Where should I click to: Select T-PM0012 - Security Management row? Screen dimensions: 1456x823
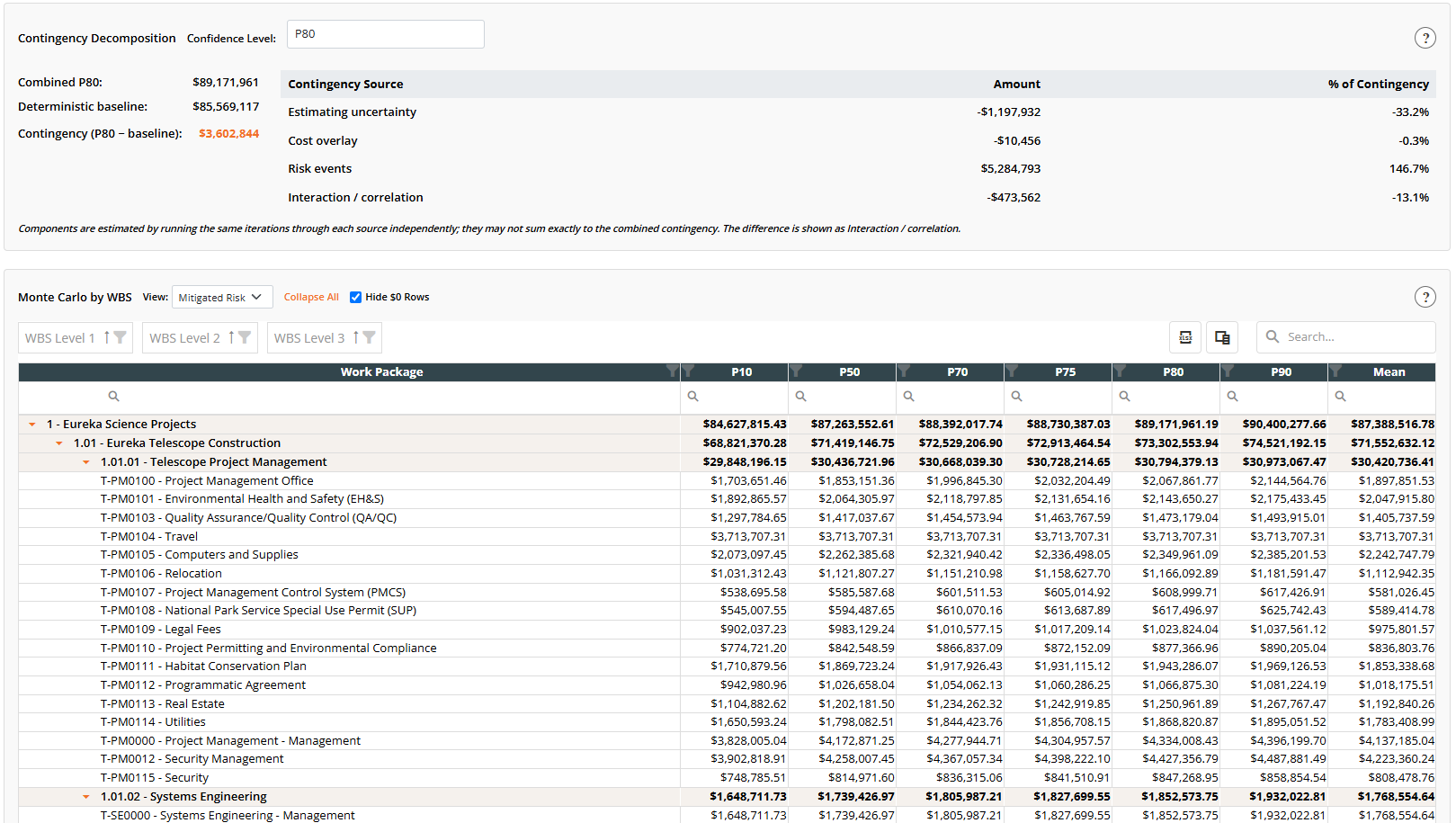tap(727, 759)
